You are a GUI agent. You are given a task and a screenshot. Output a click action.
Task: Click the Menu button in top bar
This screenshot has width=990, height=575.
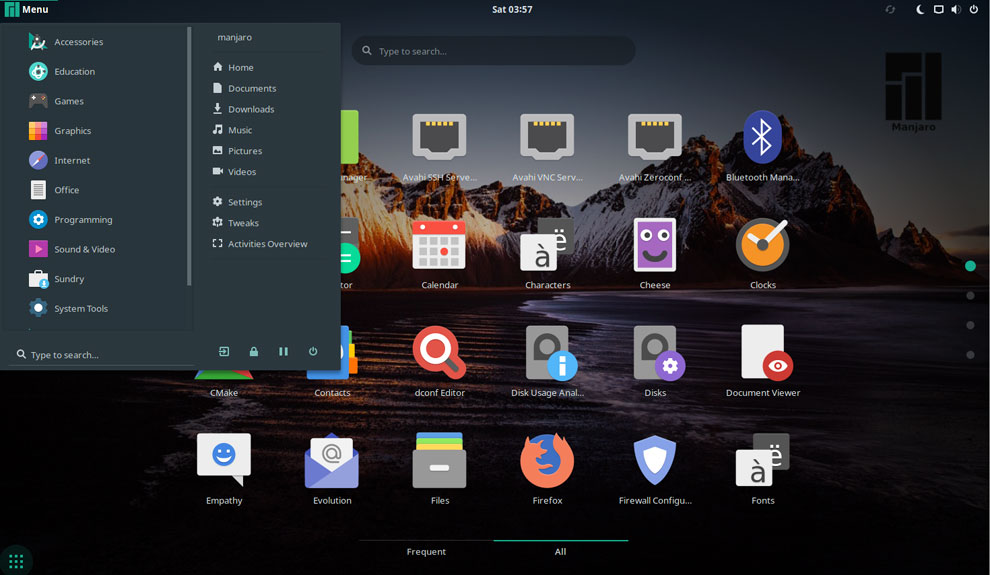coord(27,9)
